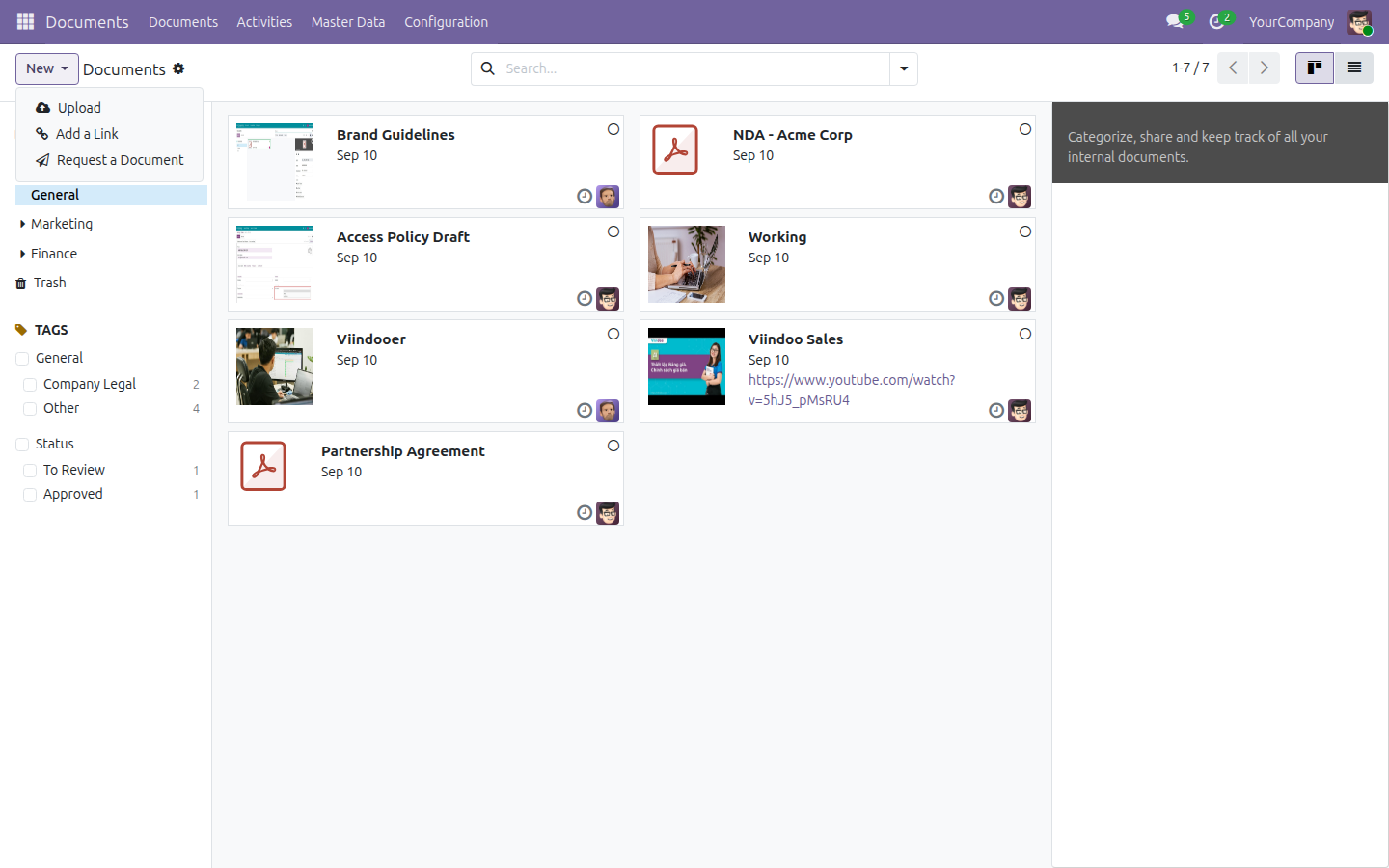Check the Approved status filter

click(x=30, y=494)
